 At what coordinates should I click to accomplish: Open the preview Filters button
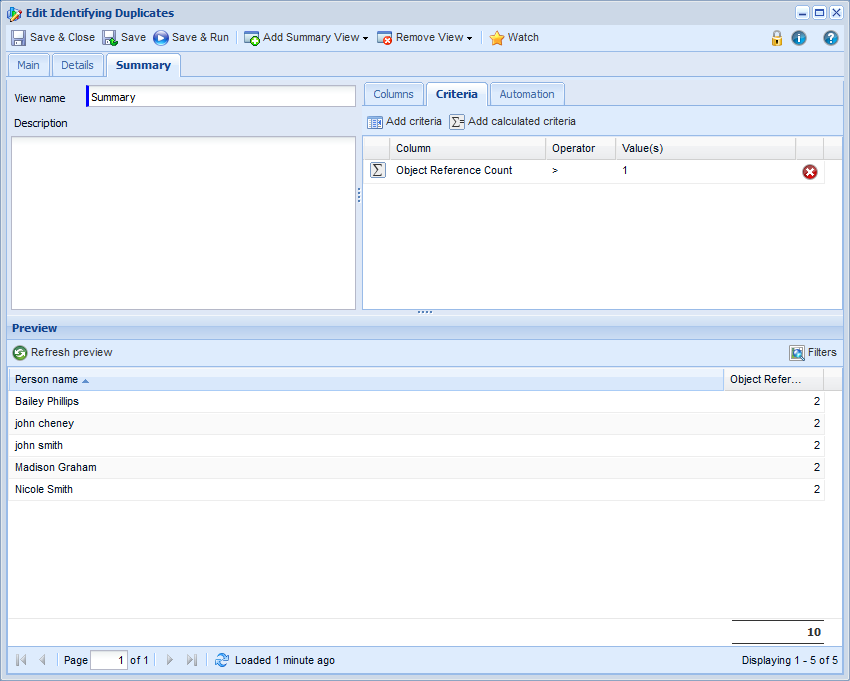click(813, 352)
